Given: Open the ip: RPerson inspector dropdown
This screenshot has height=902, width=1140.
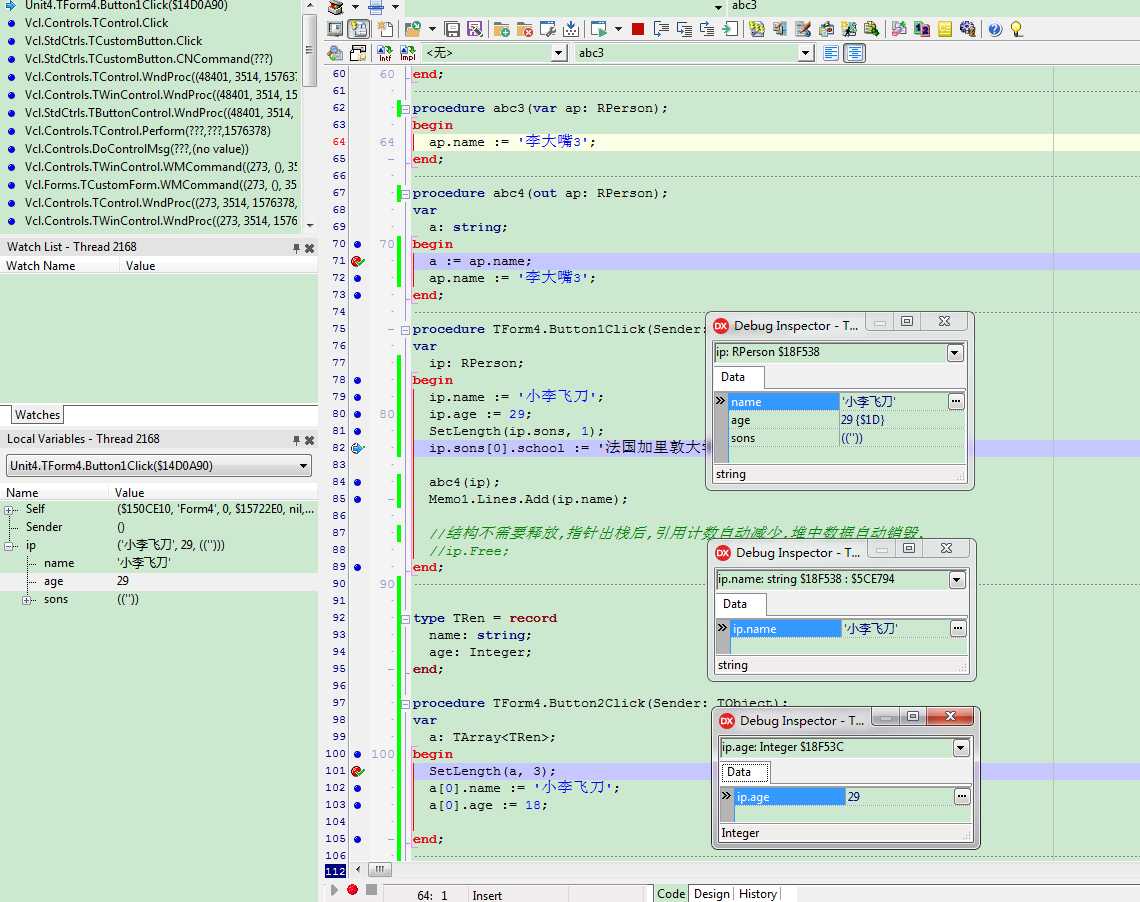Looking at the screenshot, I should [955, 353].
